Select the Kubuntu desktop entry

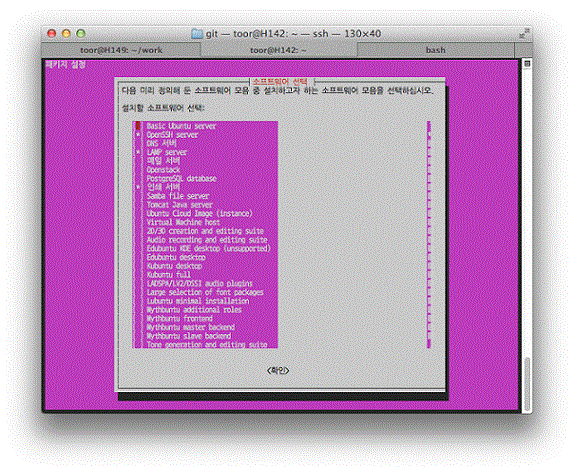coord(174,266)
